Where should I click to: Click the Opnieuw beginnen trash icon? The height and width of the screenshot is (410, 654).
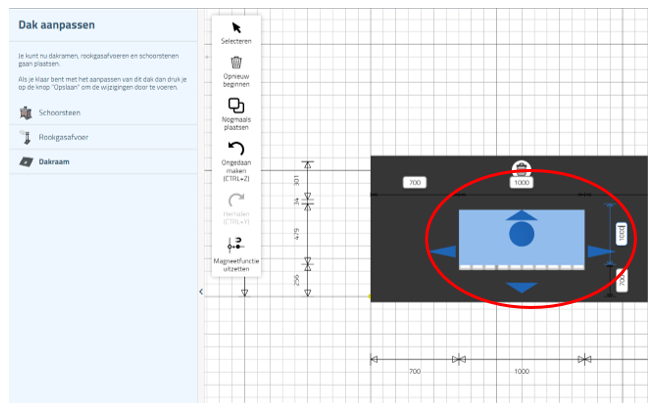pos(236,62)
